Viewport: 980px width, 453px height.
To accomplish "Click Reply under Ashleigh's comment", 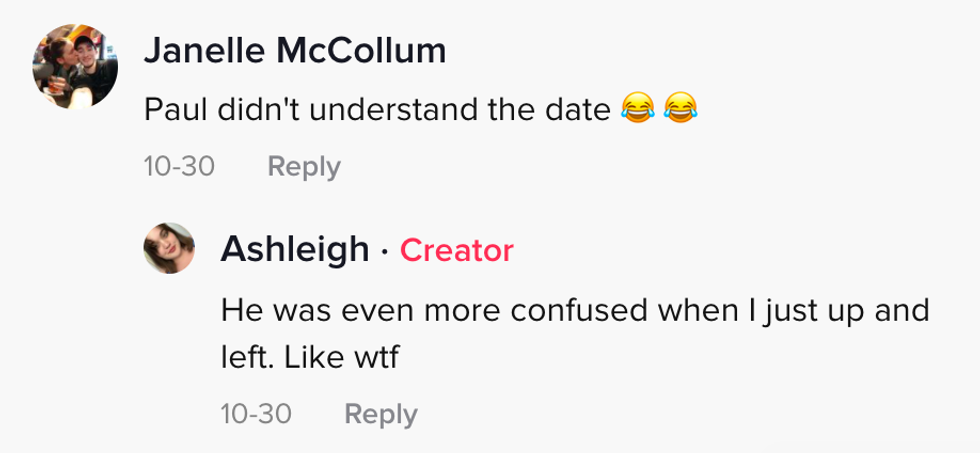I will (x=381, y=414).
